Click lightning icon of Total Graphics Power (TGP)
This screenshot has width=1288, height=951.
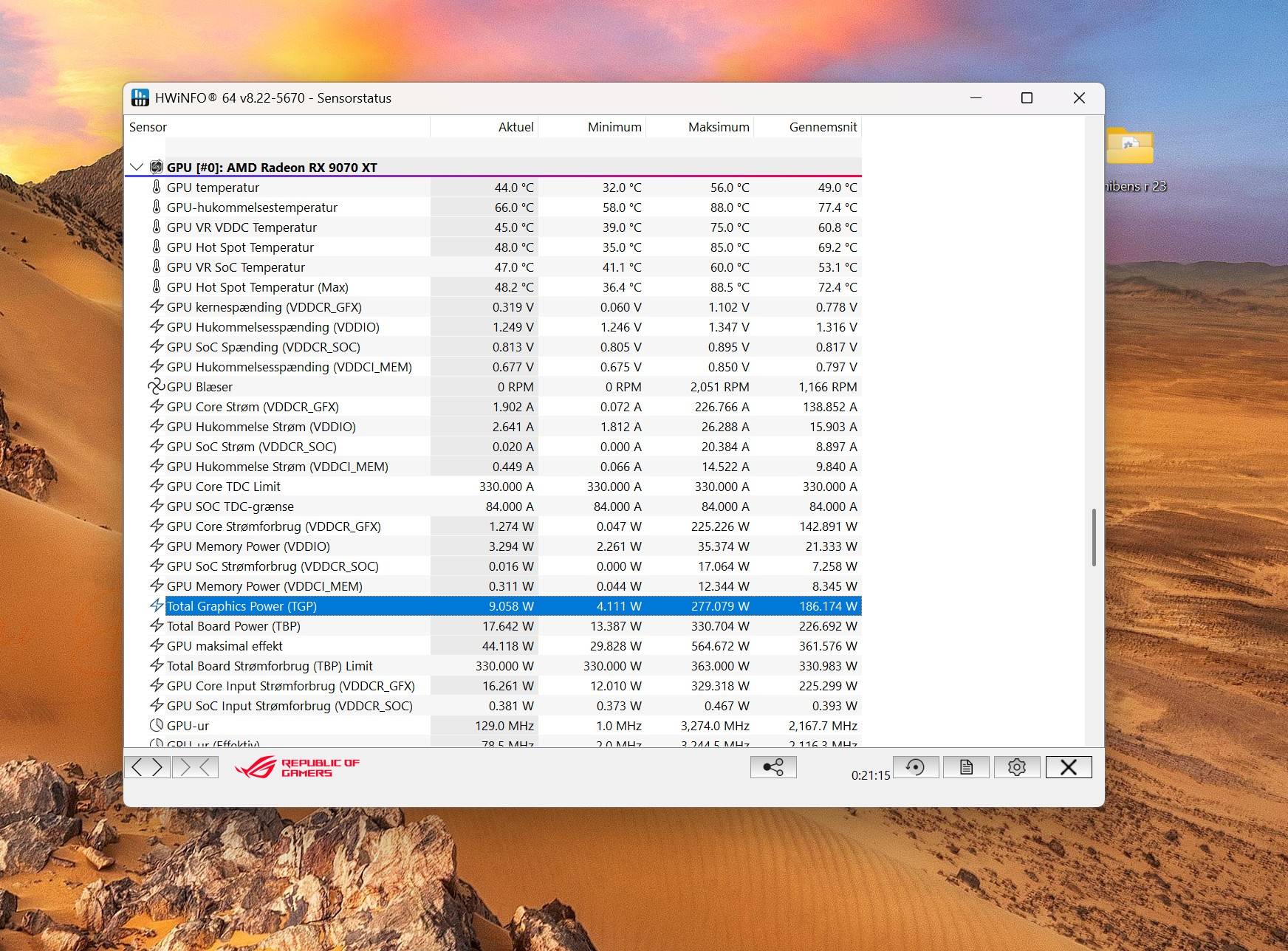click(157, 605)
